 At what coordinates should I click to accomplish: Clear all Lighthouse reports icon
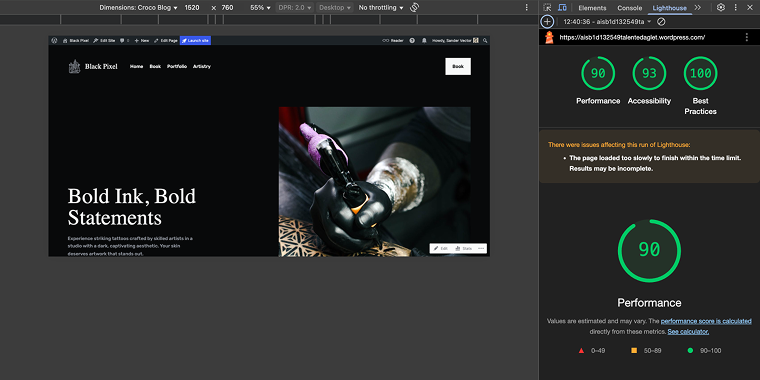(x=661, y=22)
